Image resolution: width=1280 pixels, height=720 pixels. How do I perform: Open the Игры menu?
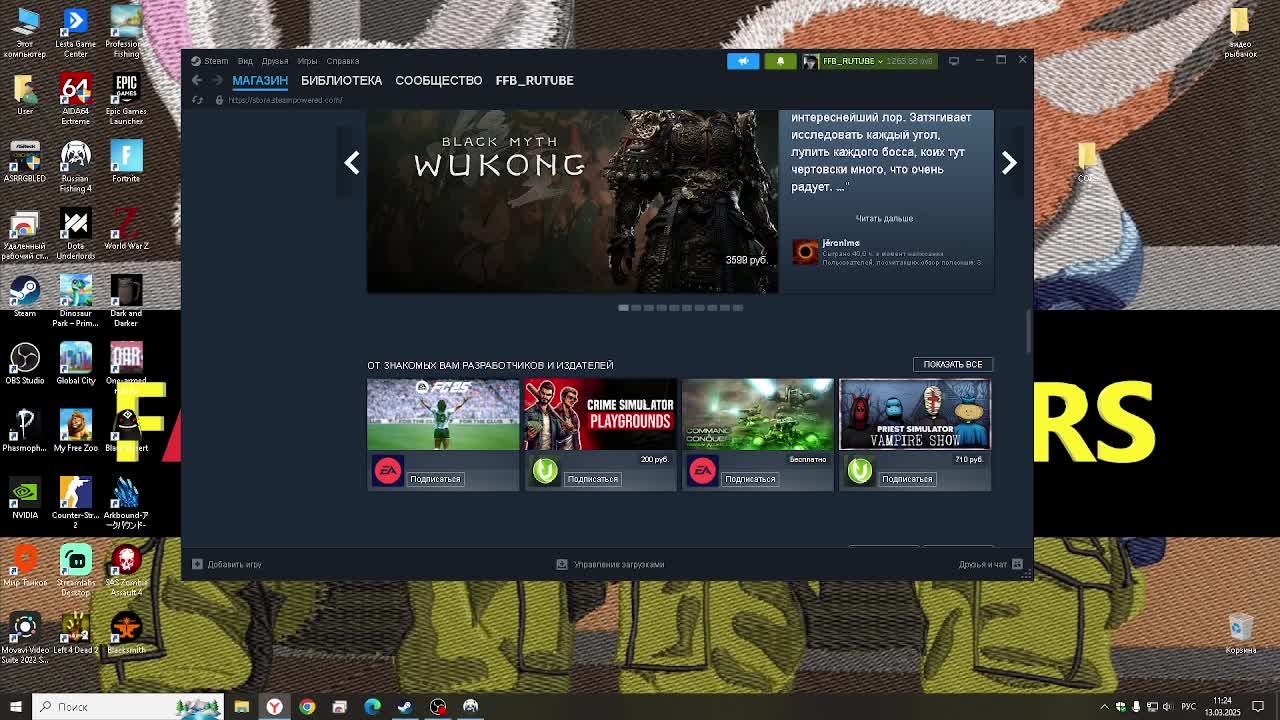coord(307,61)
